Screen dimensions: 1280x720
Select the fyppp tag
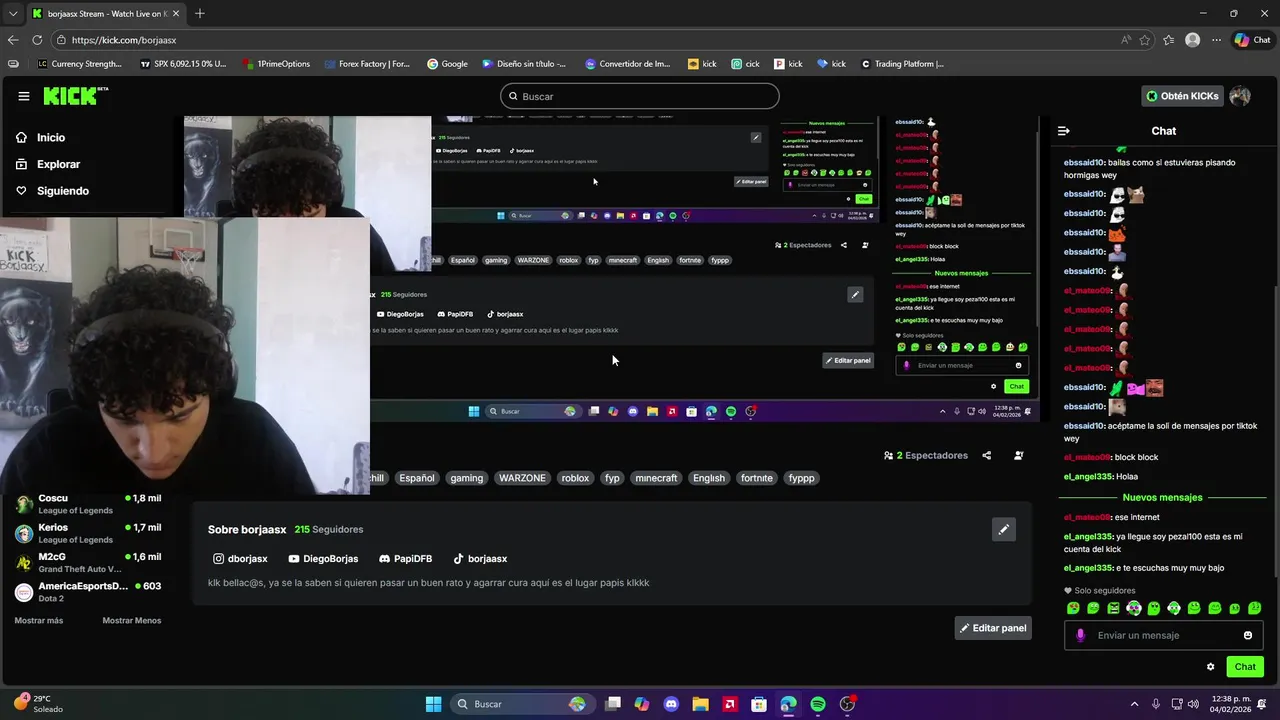[801, 478]
